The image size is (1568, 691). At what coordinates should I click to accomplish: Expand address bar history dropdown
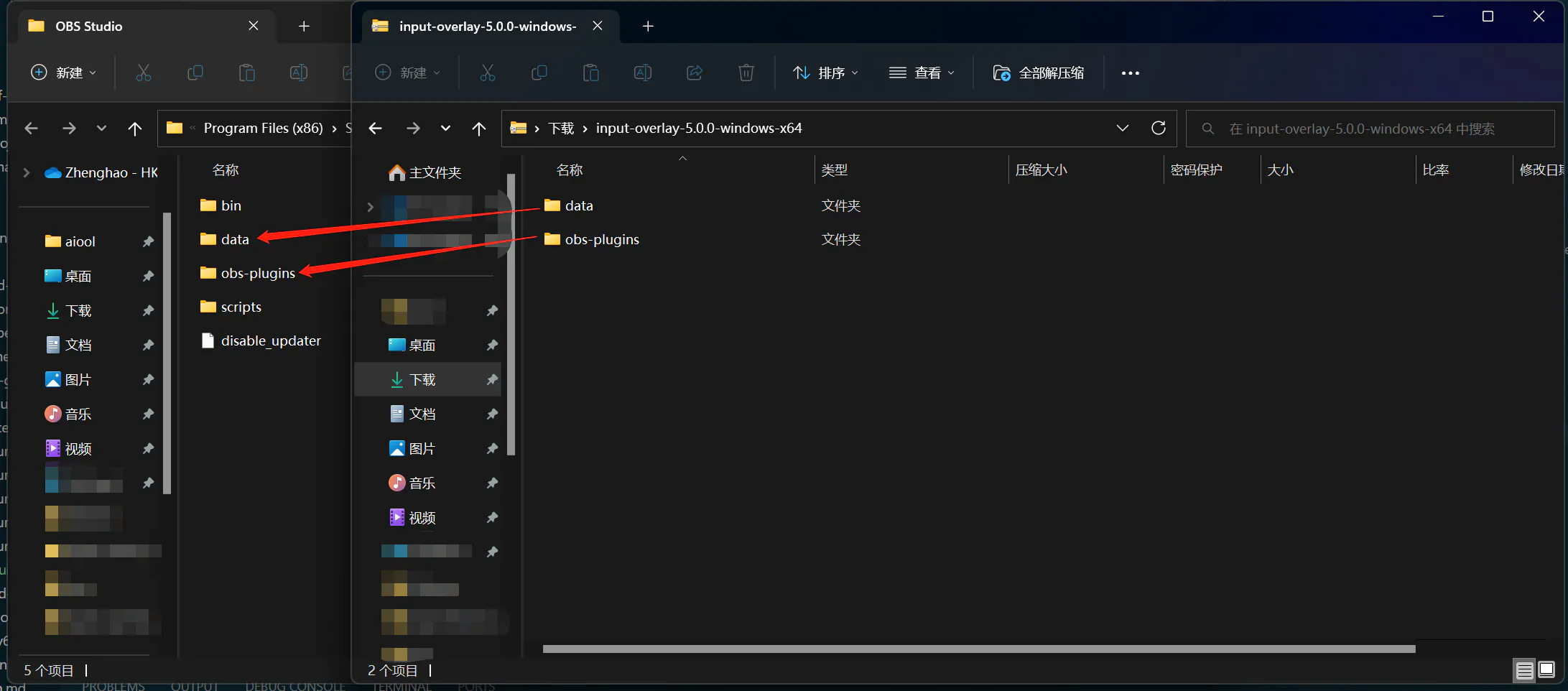coord(1123,128)
